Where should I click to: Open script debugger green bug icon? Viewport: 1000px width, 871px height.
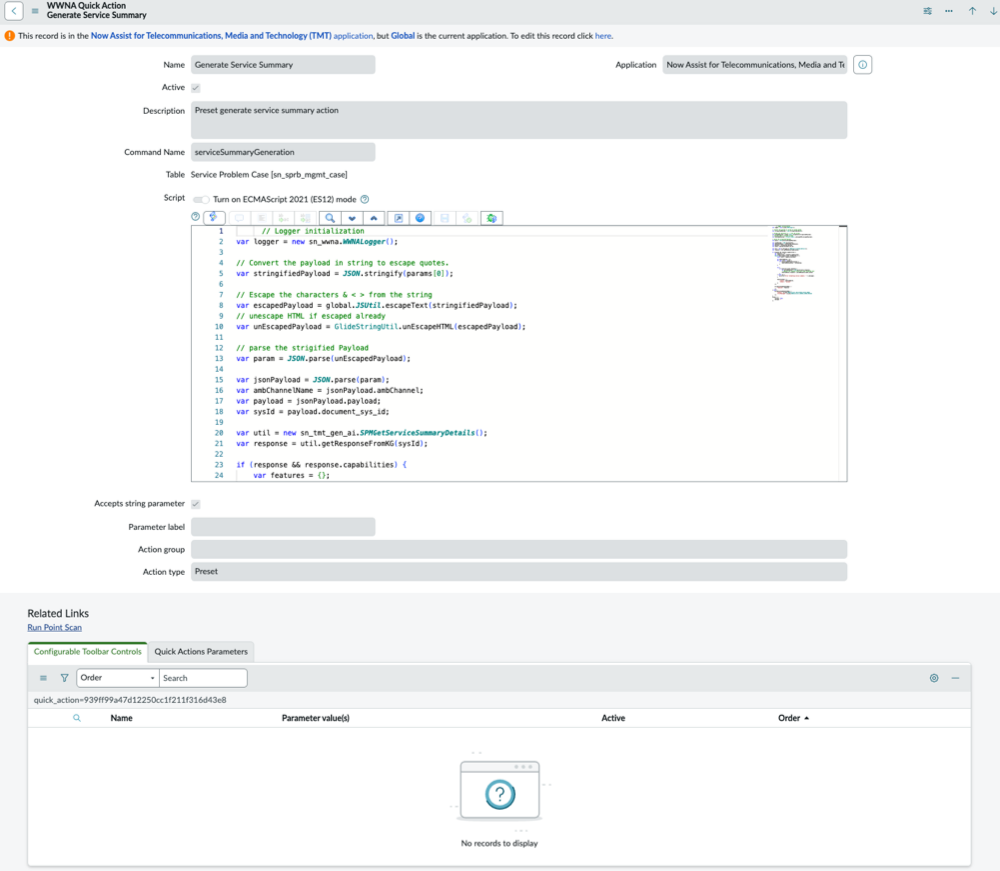[491, 218]
